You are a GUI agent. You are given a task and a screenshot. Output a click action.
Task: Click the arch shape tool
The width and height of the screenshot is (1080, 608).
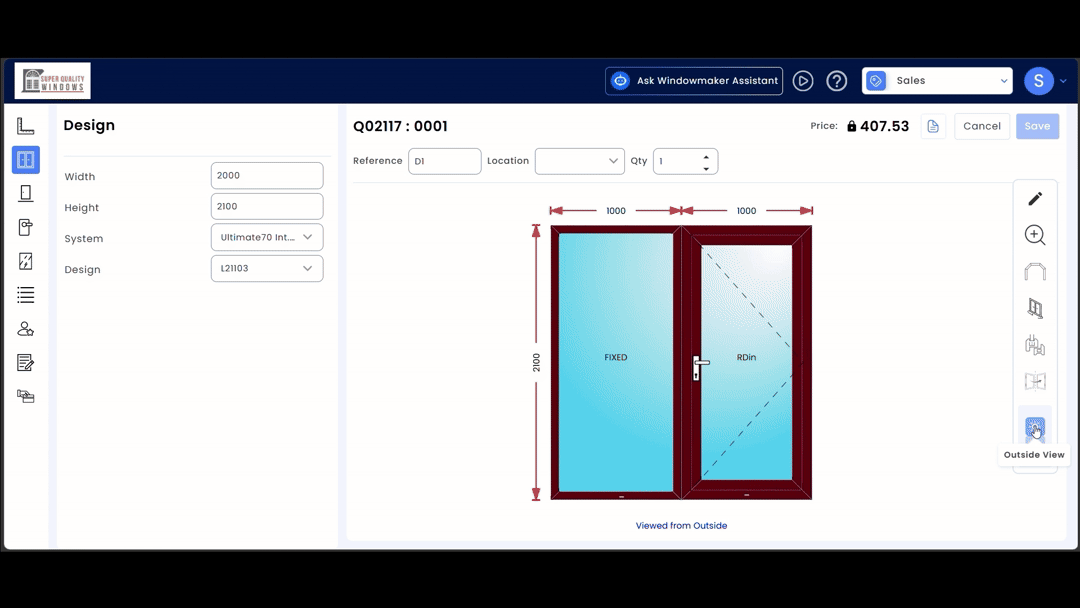[x=1035, y=271]
